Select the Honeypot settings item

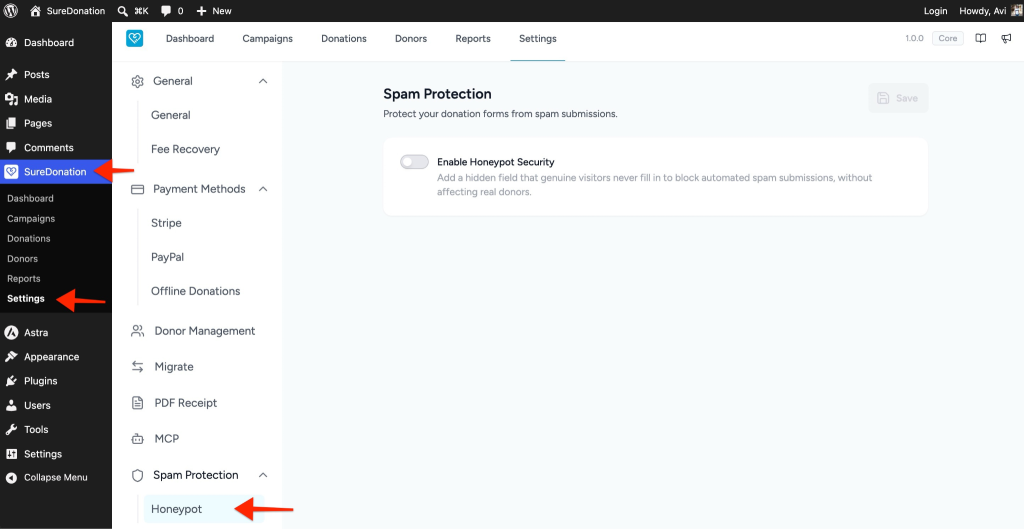[204, 509]
